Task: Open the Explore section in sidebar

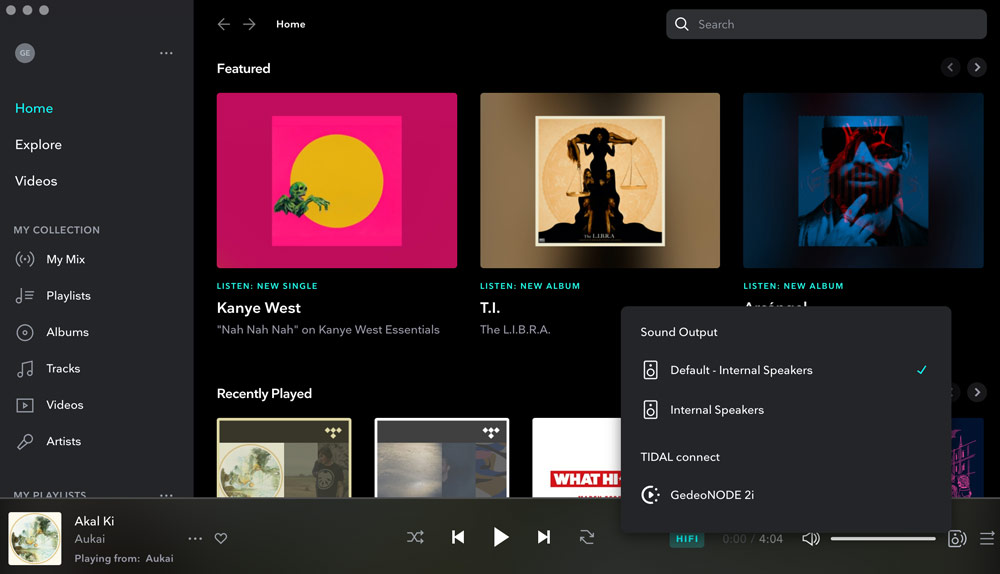Action: [x=38, y=145]
